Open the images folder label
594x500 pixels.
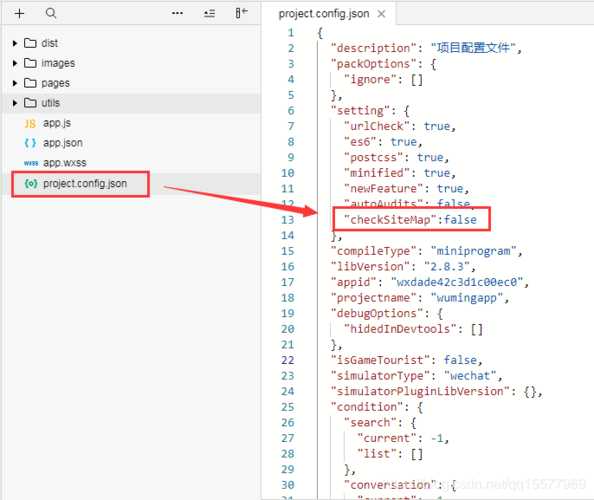58,63
